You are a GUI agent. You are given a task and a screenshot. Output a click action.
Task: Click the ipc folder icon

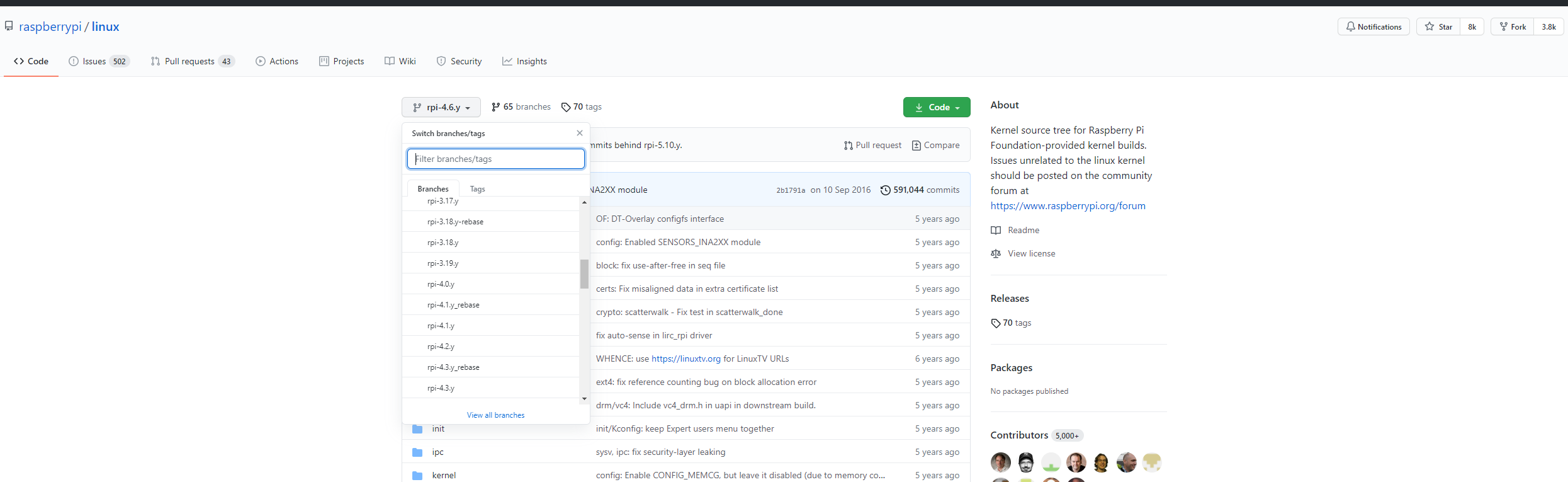[417, 452]
